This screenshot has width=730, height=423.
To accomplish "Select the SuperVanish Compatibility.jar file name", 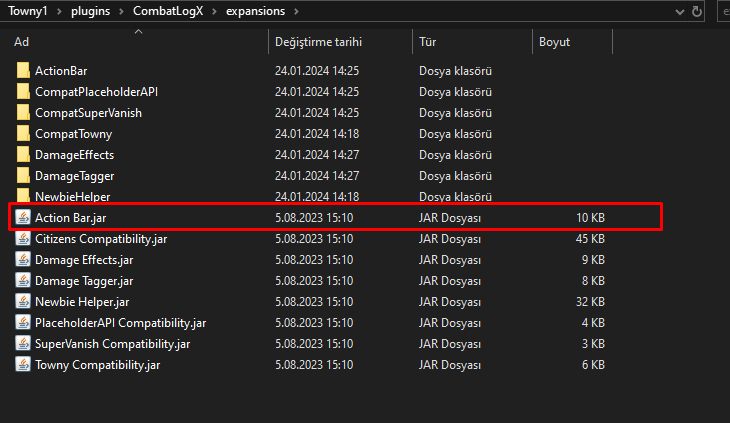I will point(113,343).
